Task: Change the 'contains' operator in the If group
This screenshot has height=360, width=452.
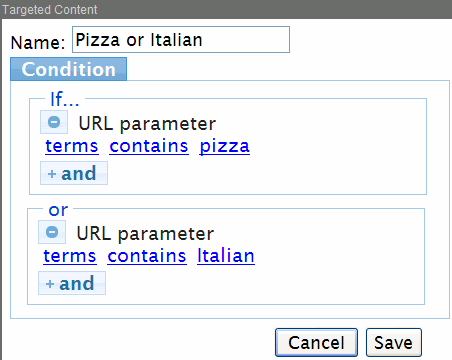Action: (x=149, y=146)
